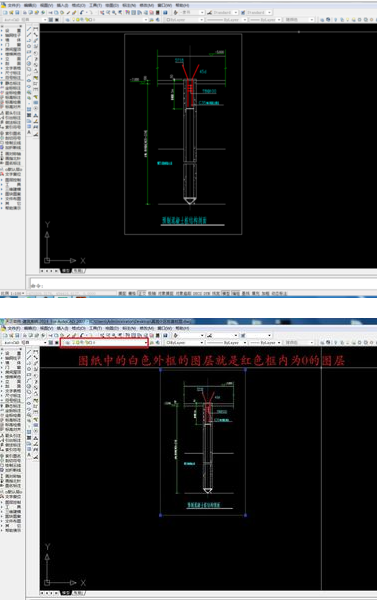Open the ByLayer linetype dropdown in the lower window

(x=227, y=342)
